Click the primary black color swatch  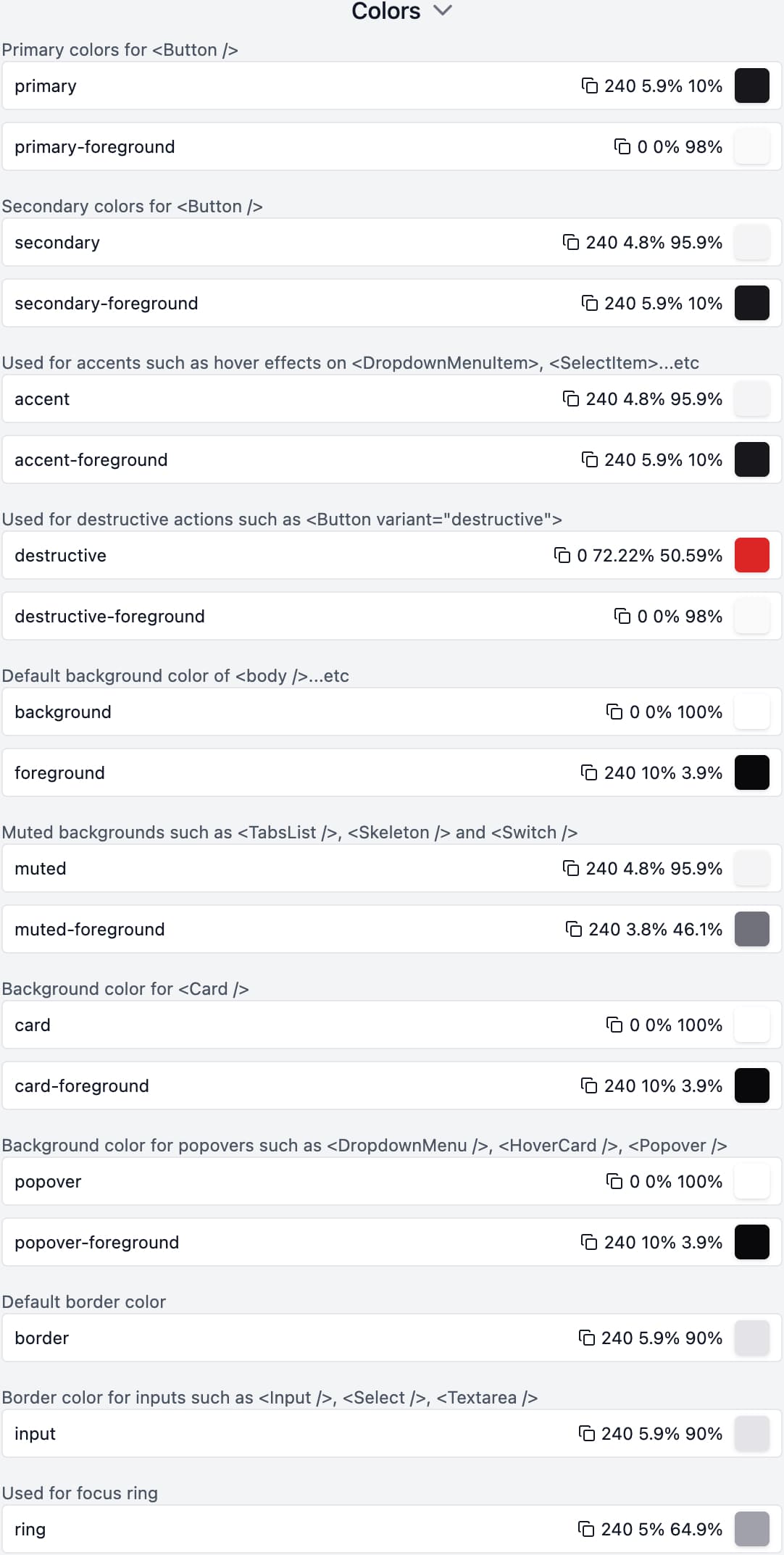[x=751, y=86]
